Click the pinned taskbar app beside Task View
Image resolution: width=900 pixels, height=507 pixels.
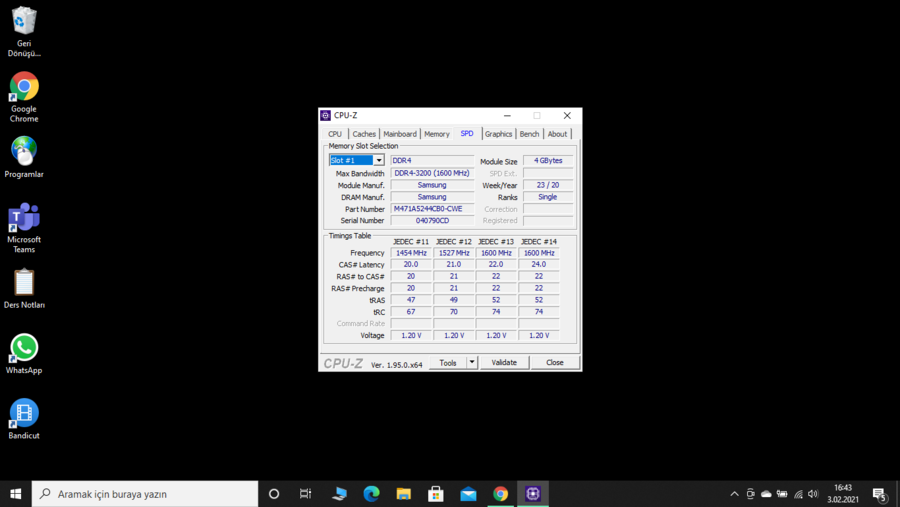[339, 494]
